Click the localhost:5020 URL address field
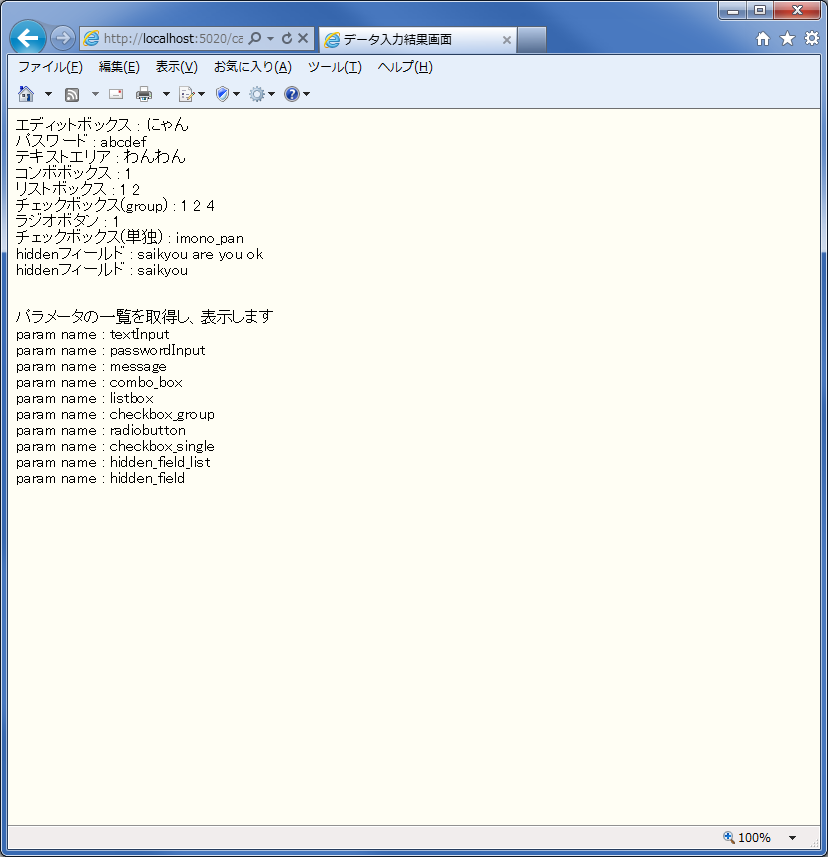 point(173,39)
